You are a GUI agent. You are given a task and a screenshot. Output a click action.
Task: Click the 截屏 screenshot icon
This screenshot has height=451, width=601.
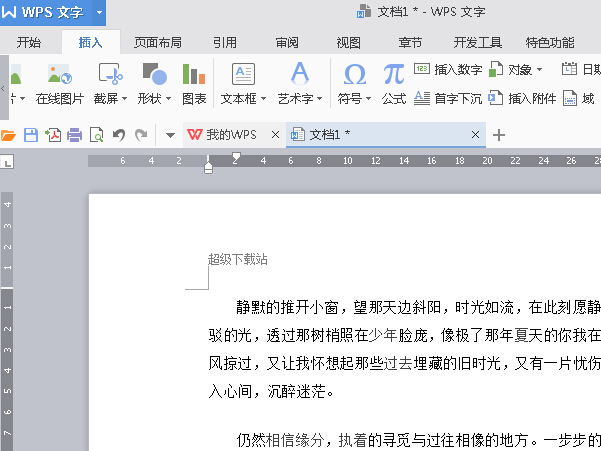pyautogui.click(x=111, y=74)
